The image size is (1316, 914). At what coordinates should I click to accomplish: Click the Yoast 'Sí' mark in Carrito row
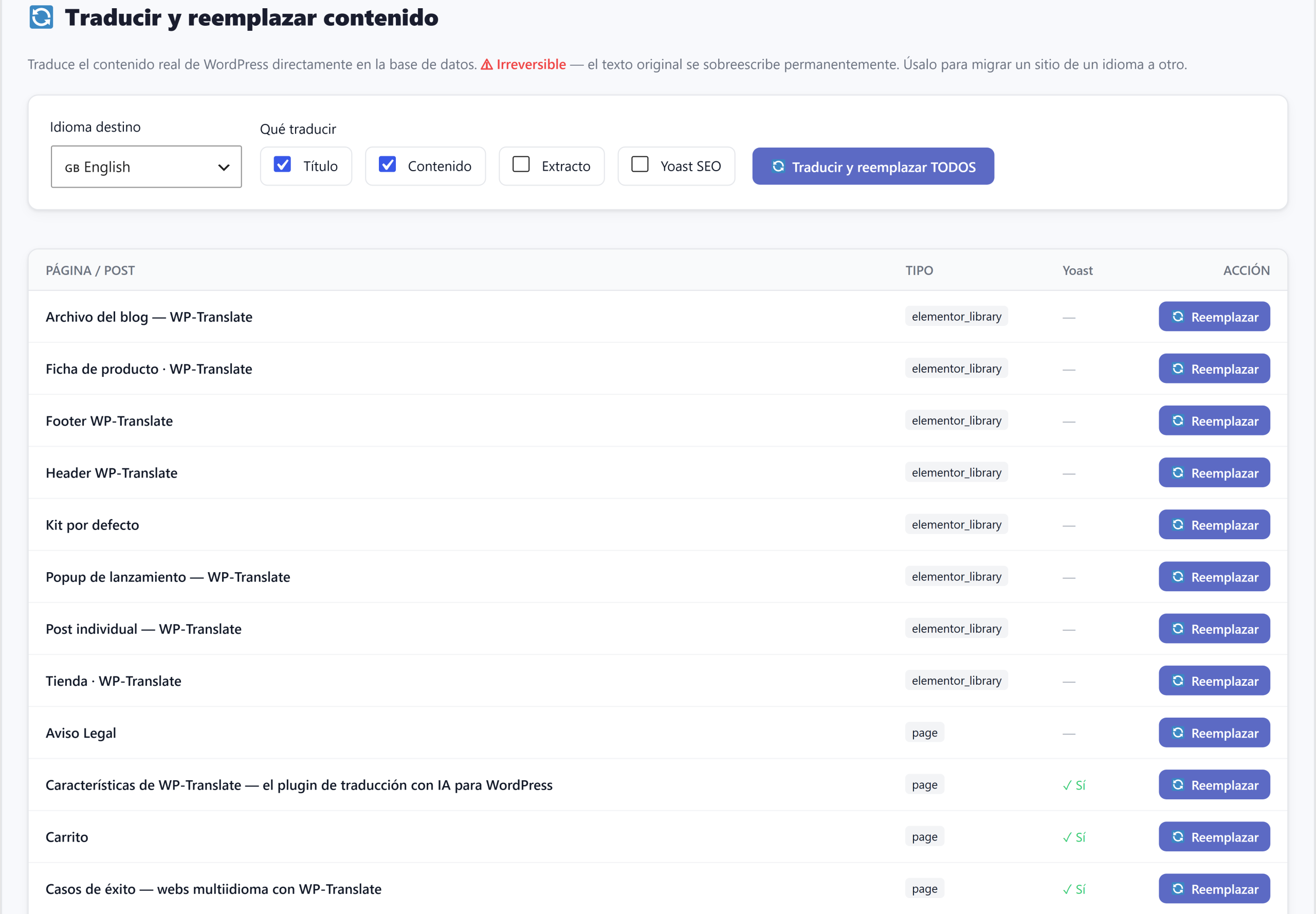(x=1074, y=837)
